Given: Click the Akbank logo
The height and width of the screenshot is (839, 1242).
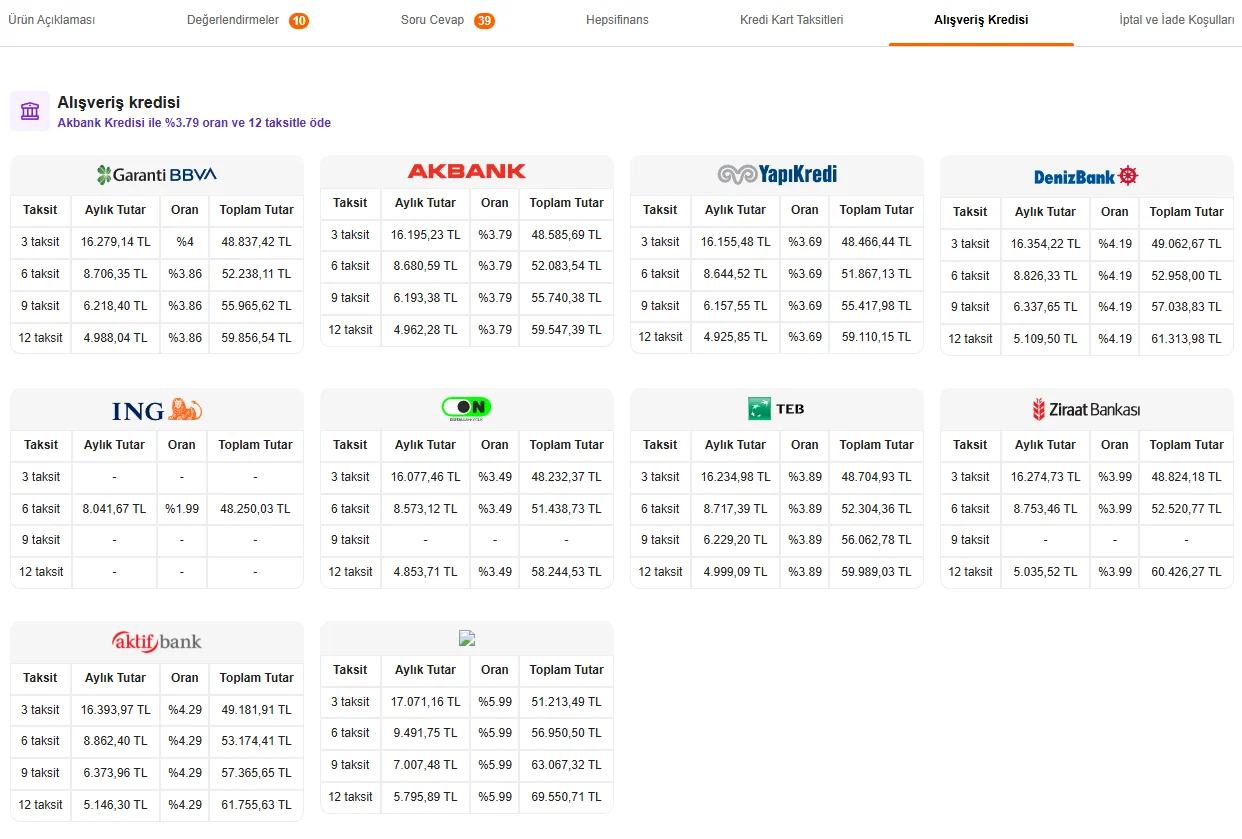Looking at the screenshot, I should point(467,171).
